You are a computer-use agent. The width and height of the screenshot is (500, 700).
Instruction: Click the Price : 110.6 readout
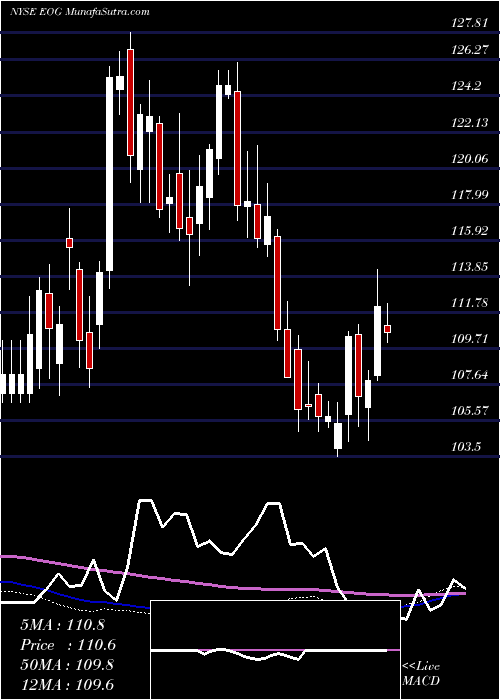(x=68, y=645)
